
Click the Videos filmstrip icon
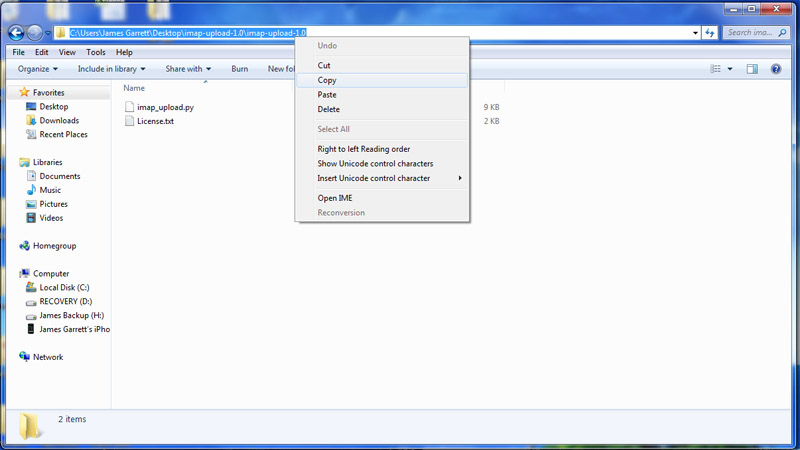click(31, 217)
